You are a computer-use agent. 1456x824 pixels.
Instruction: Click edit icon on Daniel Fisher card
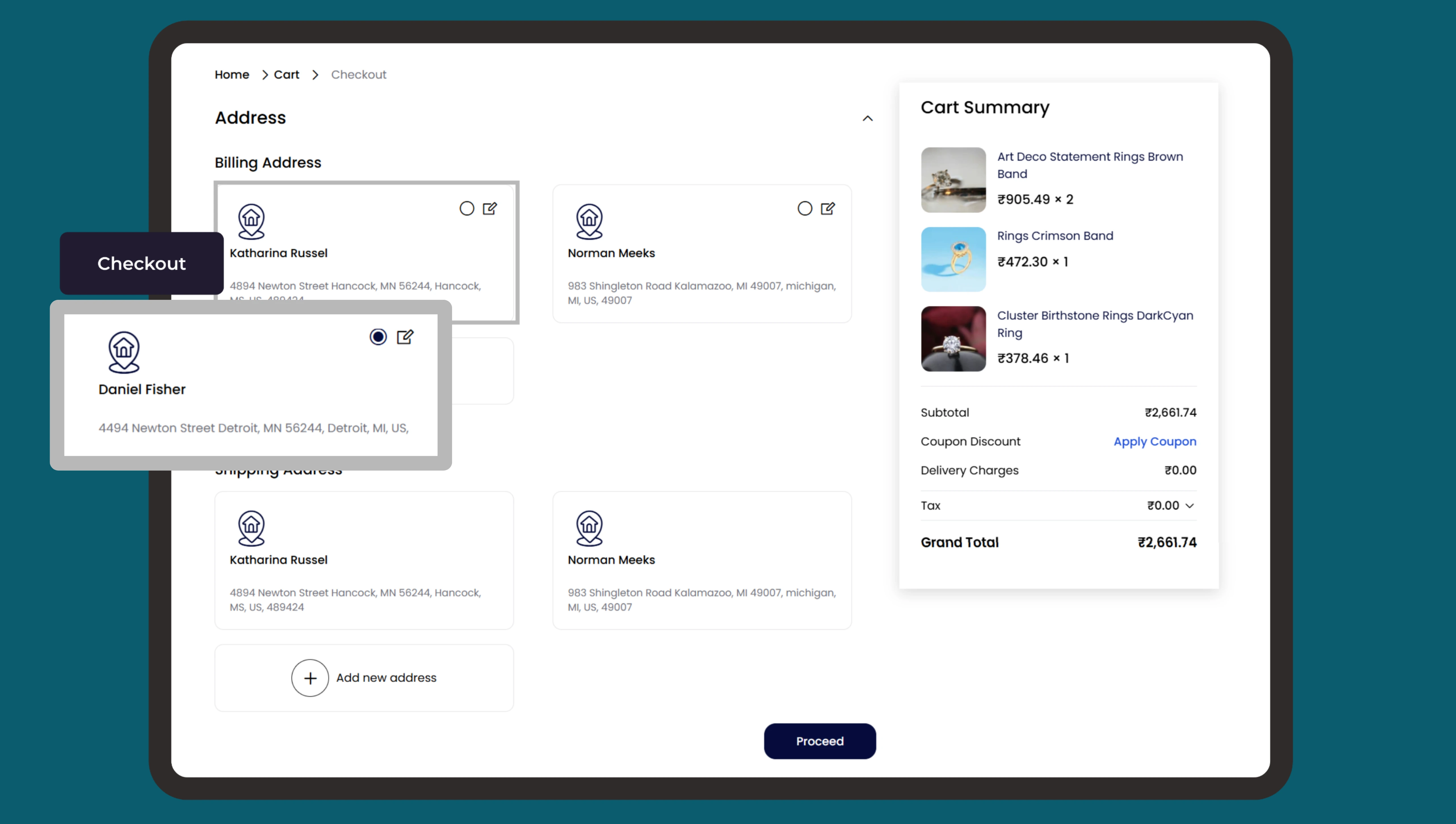coord(405,337)
